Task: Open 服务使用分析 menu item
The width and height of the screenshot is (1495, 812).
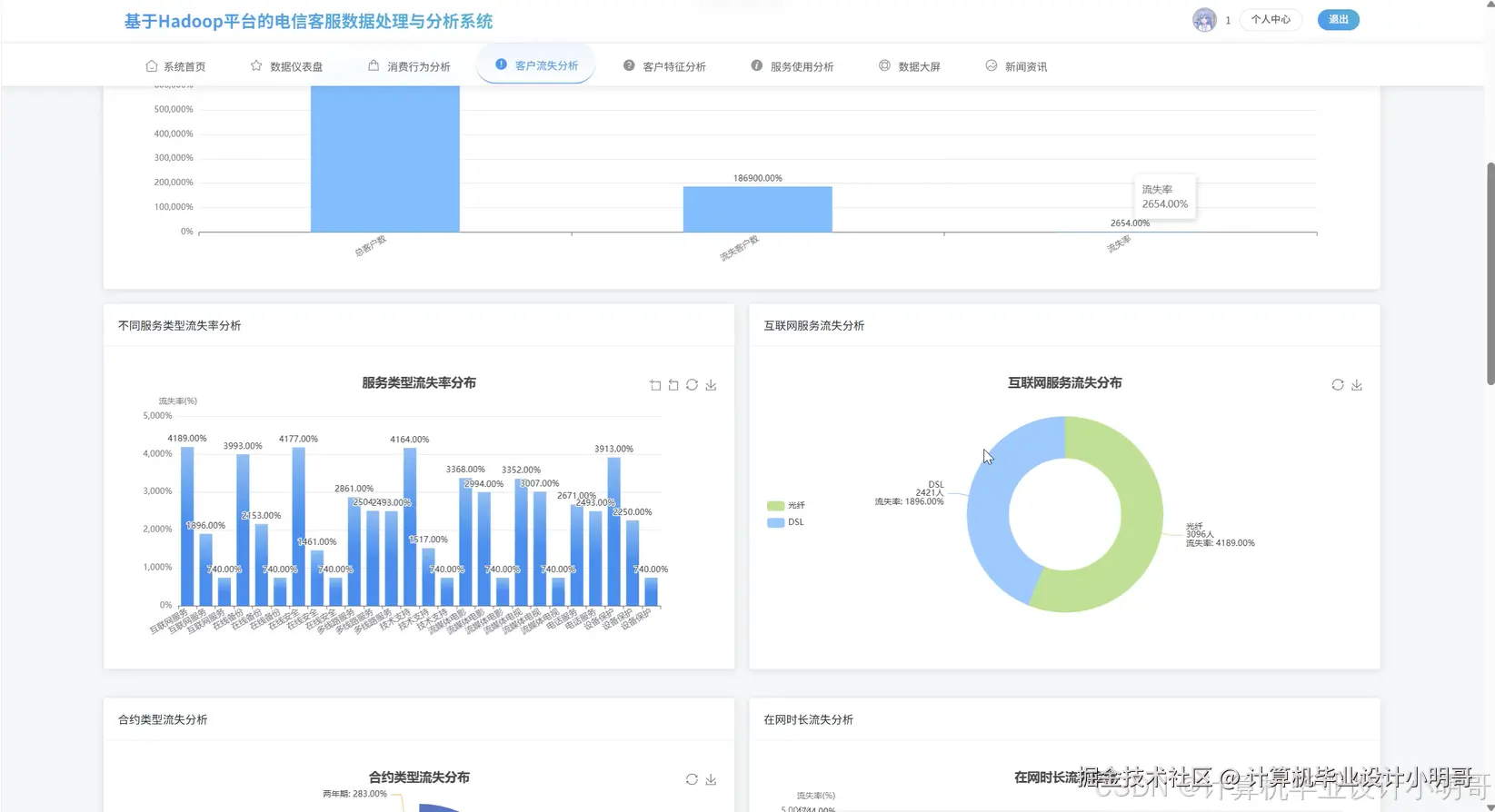Action: [x=792, y=66]
